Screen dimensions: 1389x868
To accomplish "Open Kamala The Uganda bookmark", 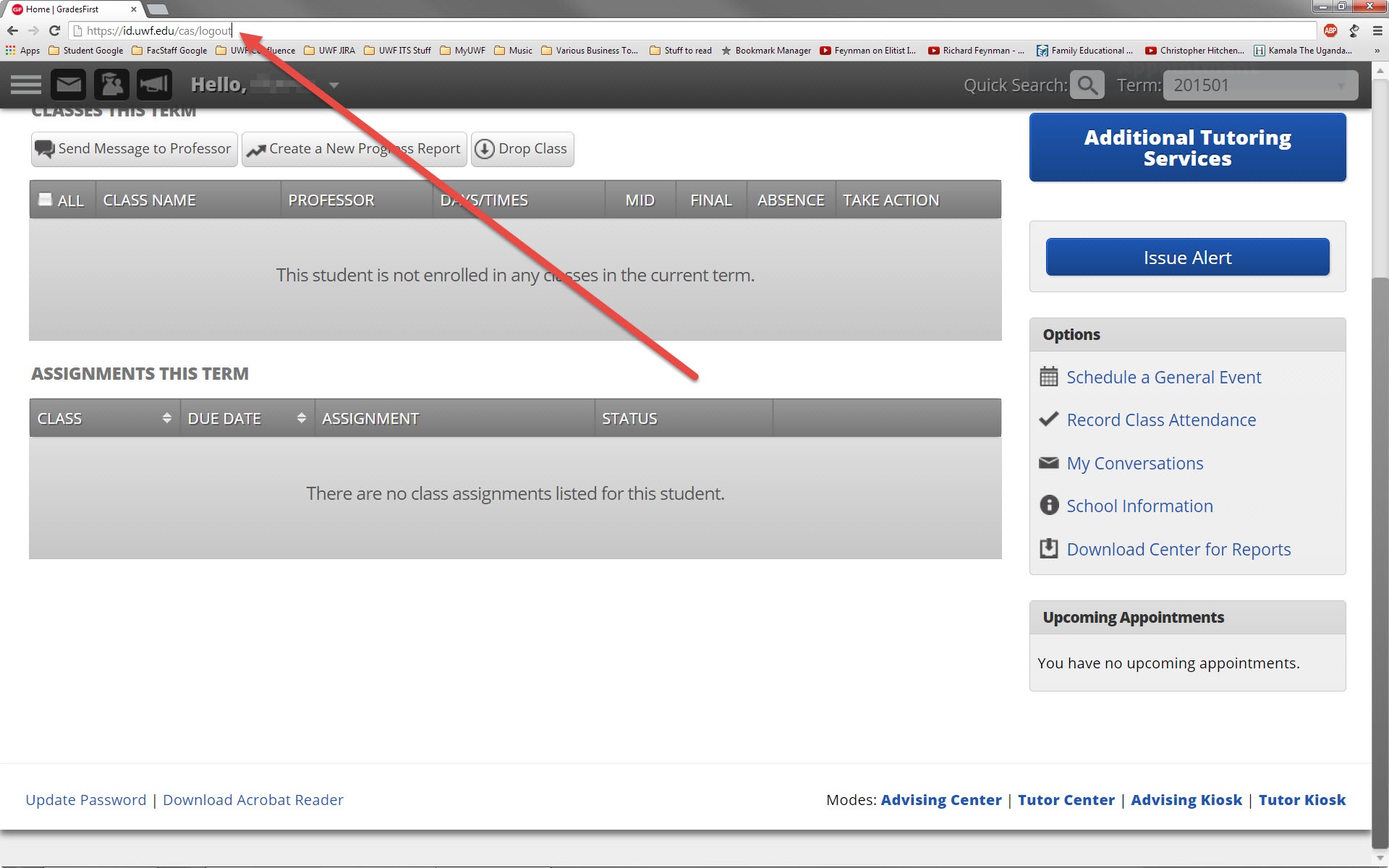I will click(1303, 51).
